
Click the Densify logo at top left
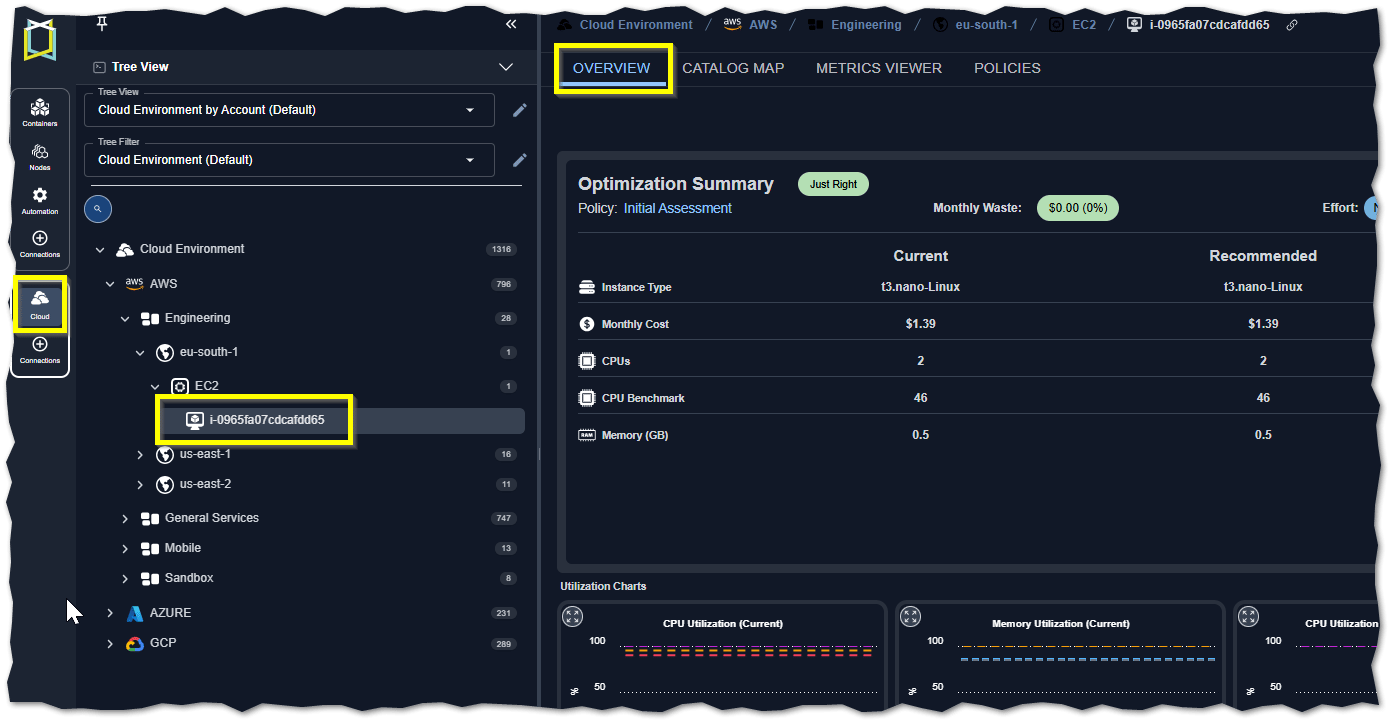tap(40, 40)
